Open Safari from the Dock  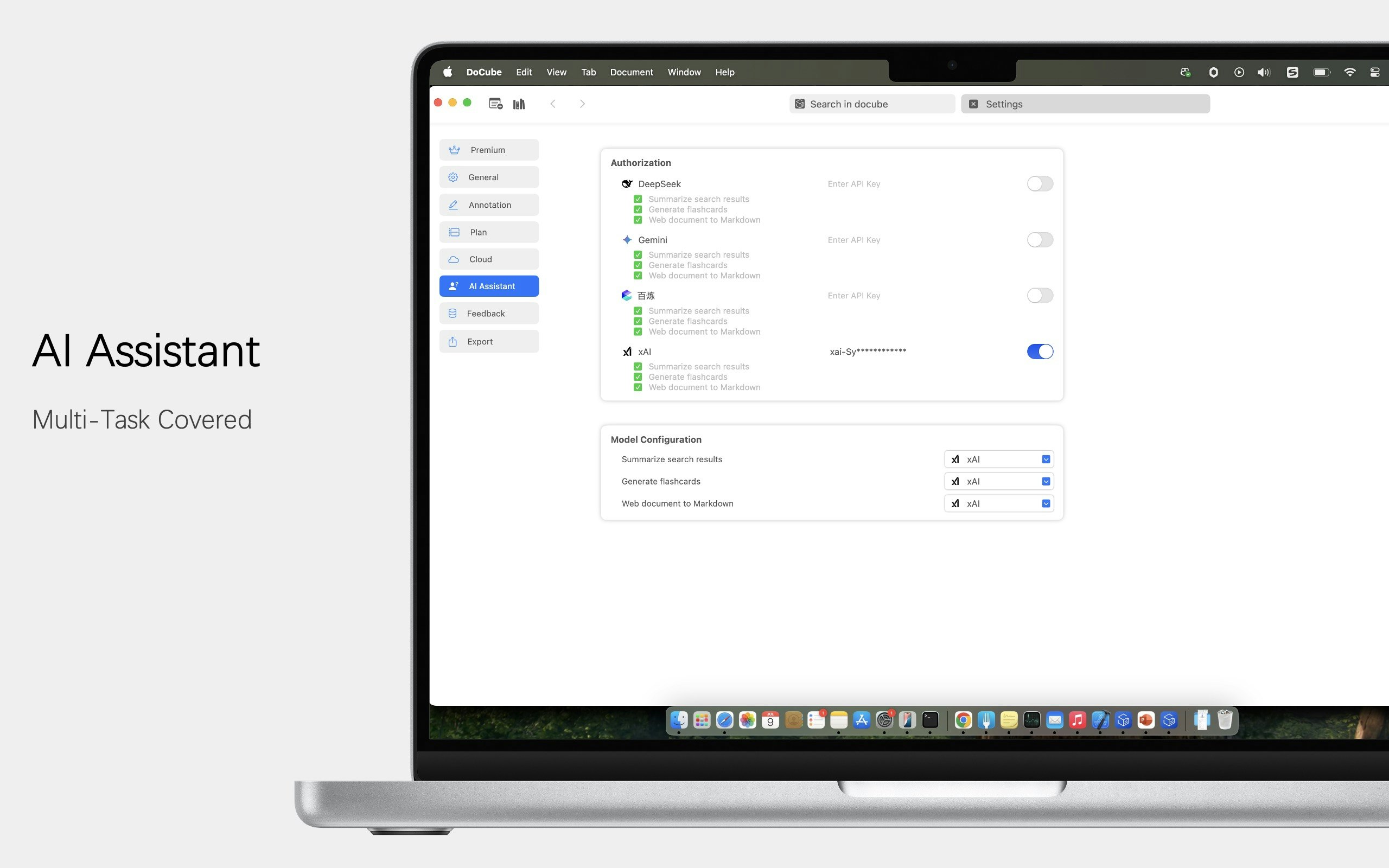coord(724,719)
